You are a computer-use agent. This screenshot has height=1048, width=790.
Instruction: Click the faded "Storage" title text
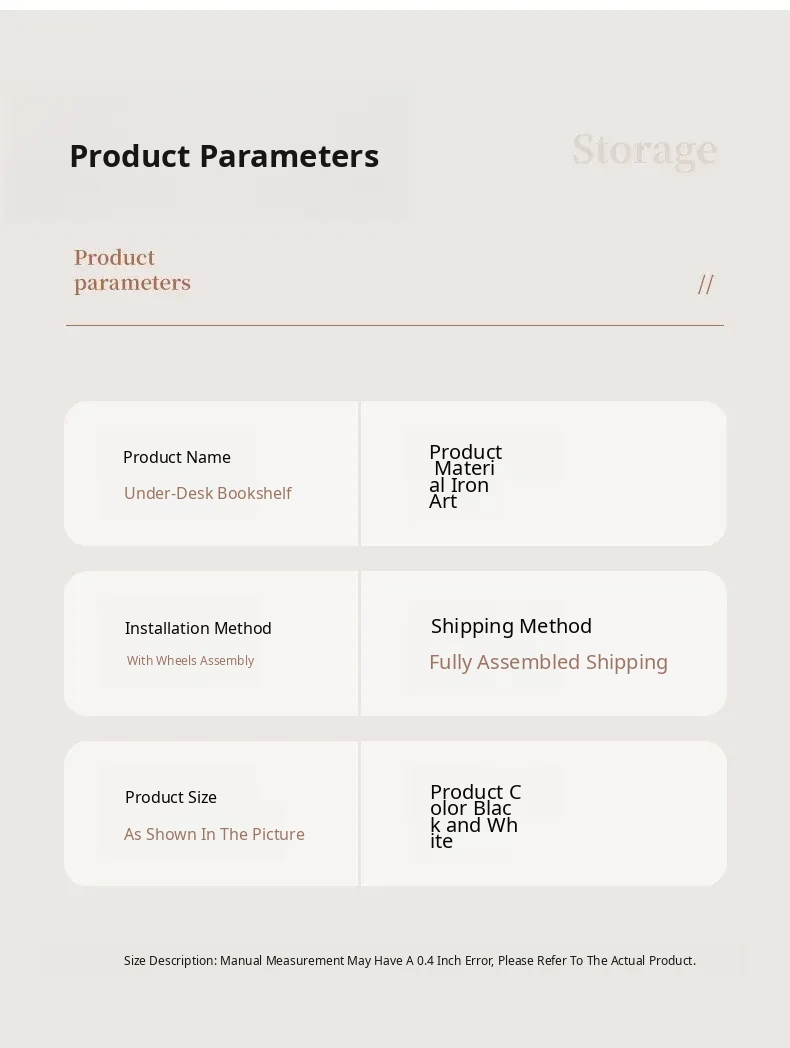(x=644, y=150)
